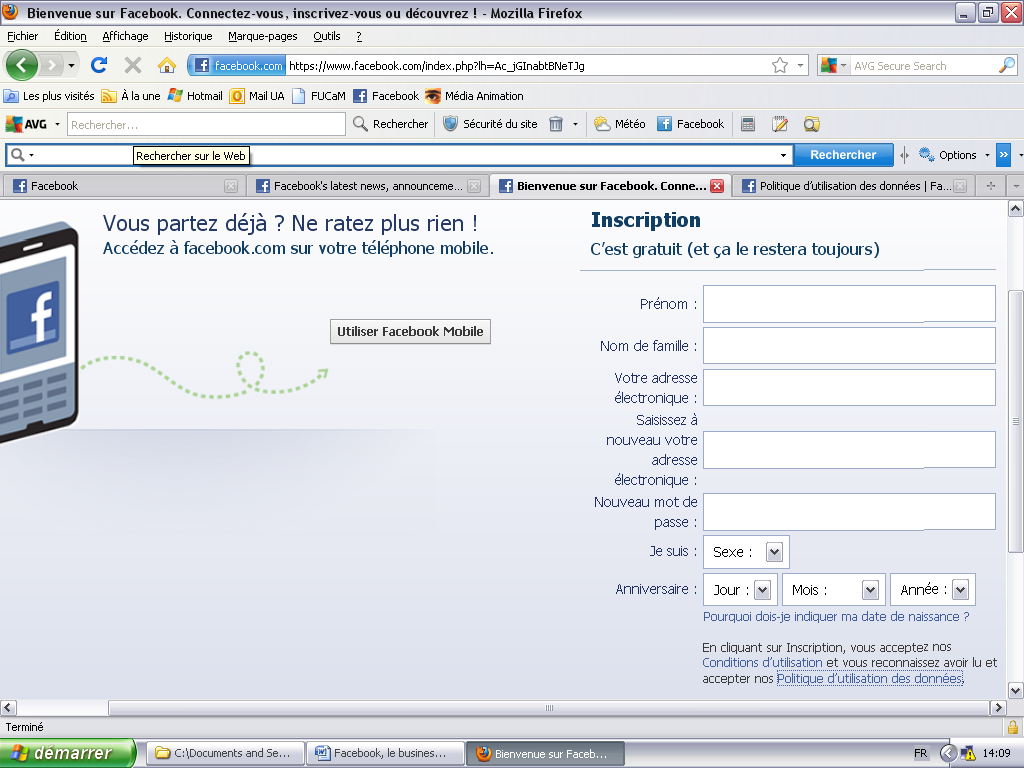The image size is (1024, 768).
Task: Open the AVG toolbar calculator icon
Action: coord(748,124)
